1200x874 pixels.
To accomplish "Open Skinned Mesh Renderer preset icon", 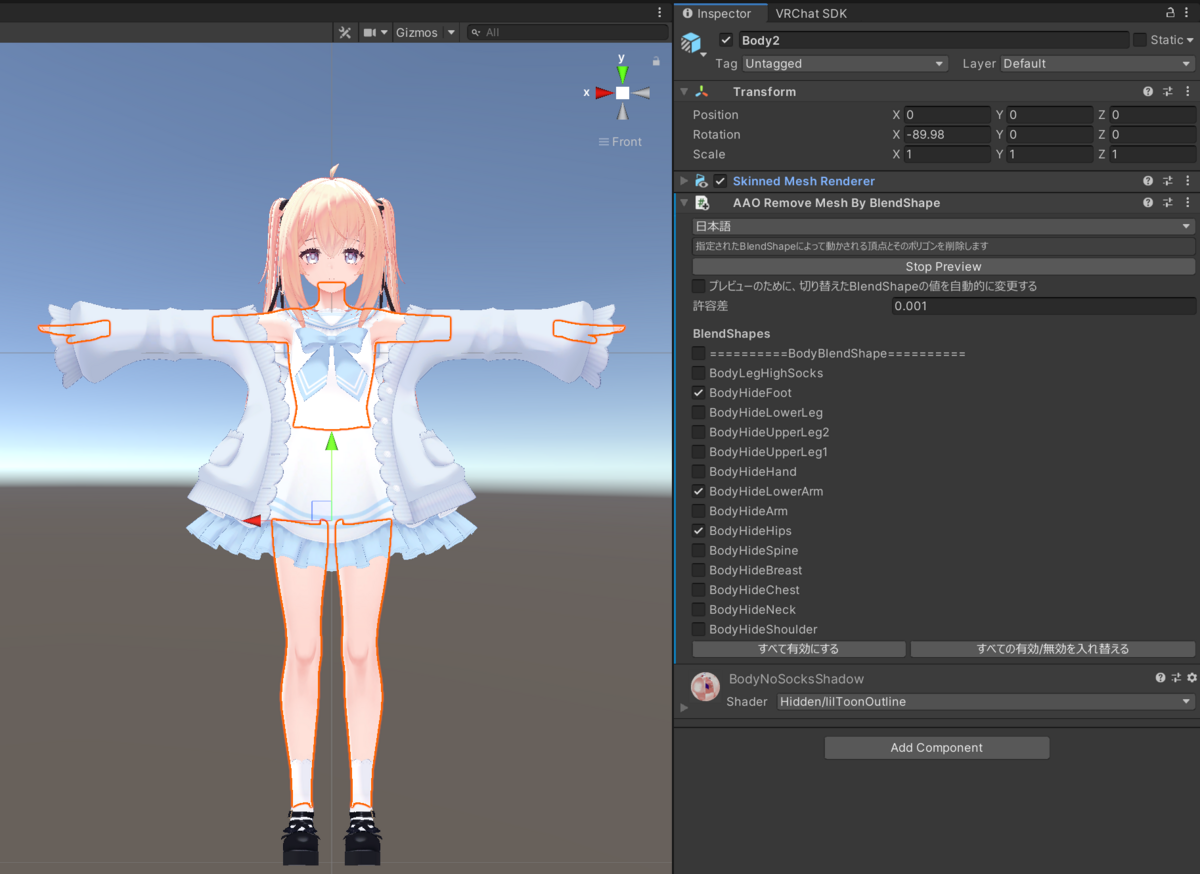I will click(x=1167, y=181).
